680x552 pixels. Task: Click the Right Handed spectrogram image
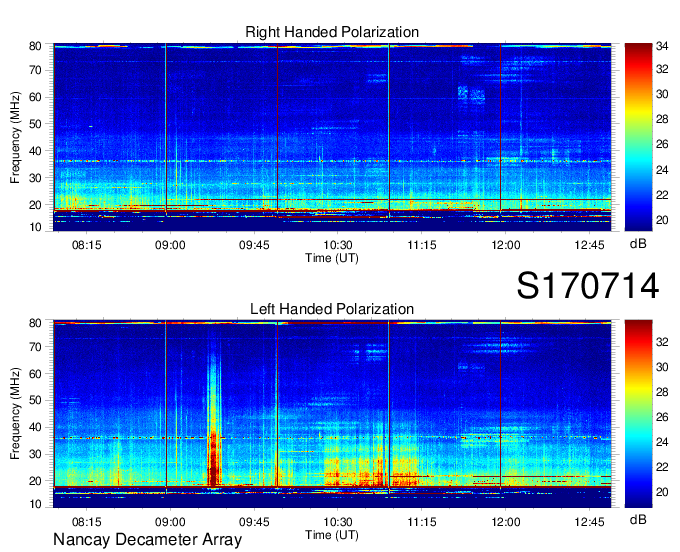[332, 137]
